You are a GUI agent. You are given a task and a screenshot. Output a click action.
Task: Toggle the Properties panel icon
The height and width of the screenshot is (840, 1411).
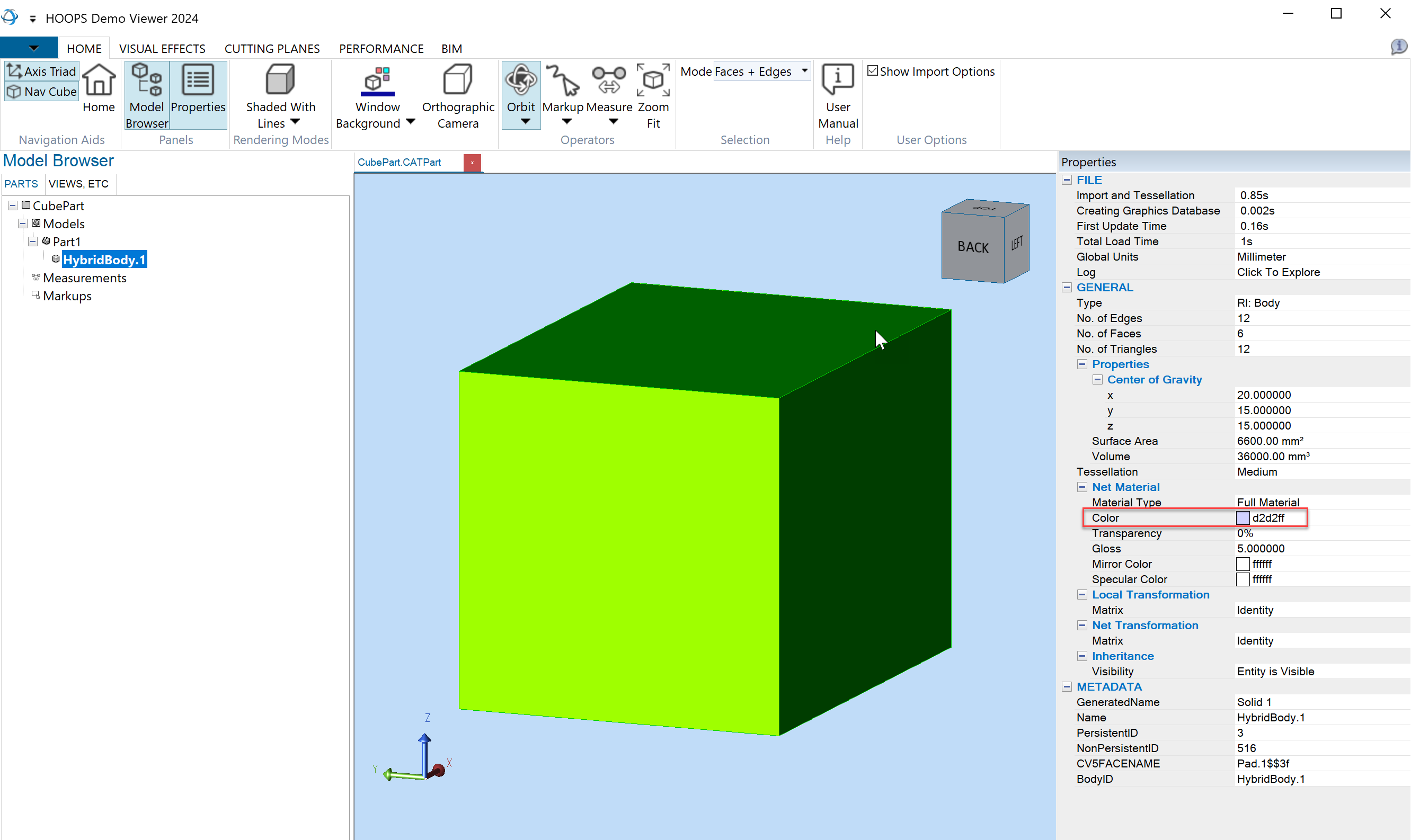coord(198,81)
